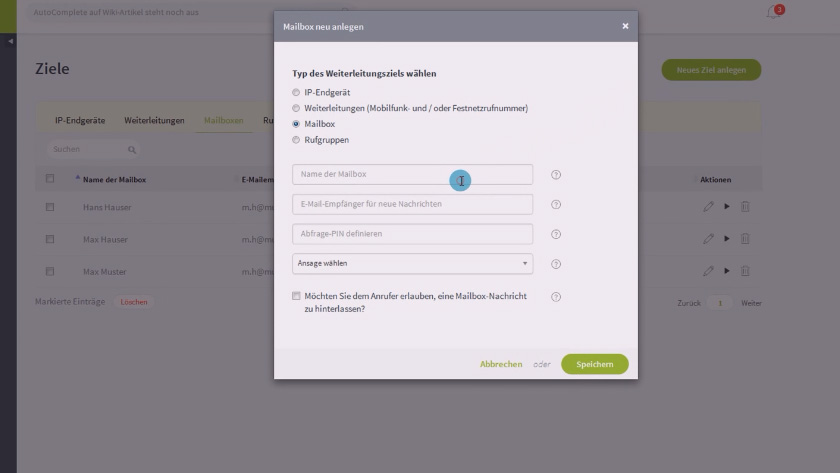Check the Hans Hauser row checkbox
This screenshot has width=840, height=473.
tap(50, 207)
